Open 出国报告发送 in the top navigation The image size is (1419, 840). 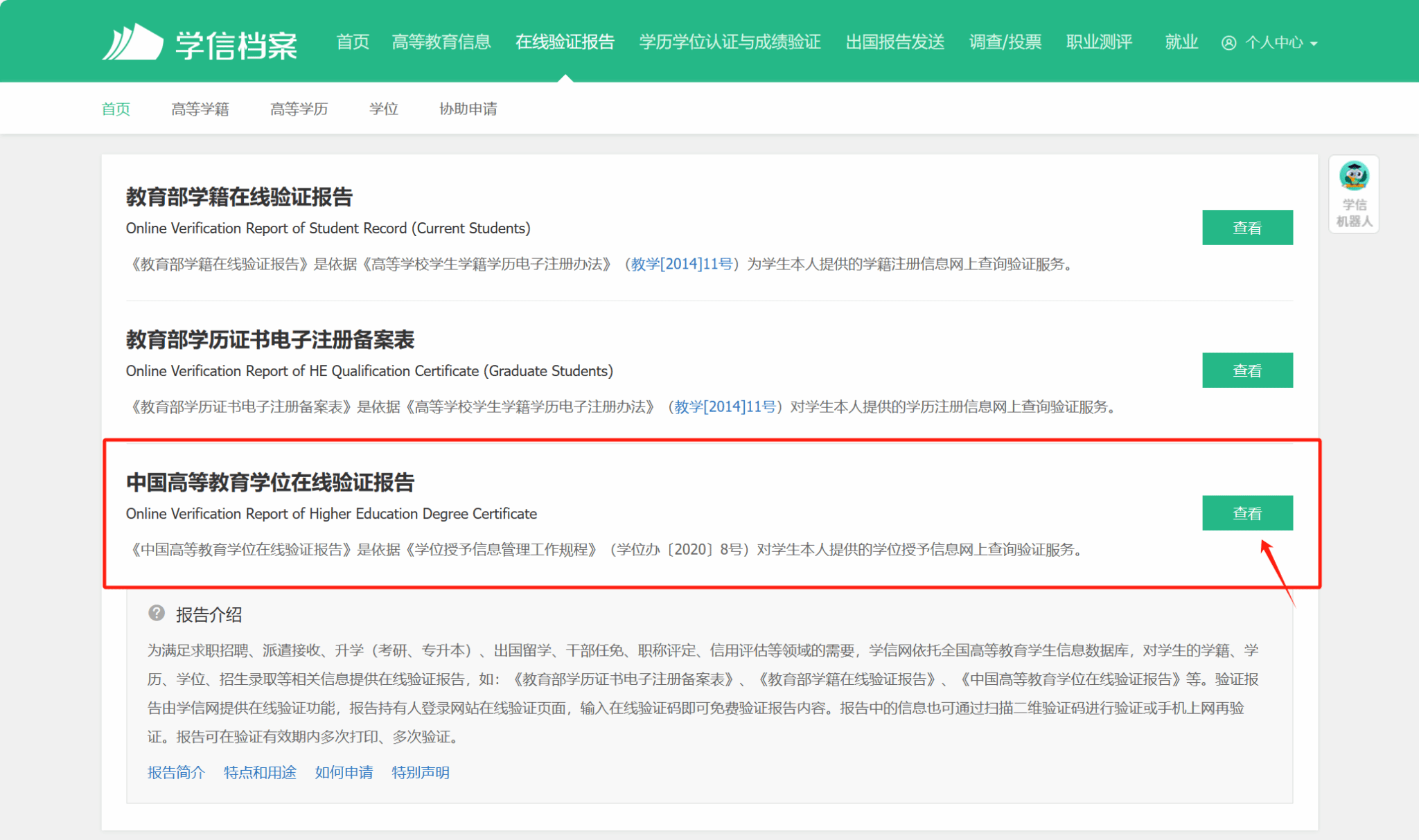[895, 42]
